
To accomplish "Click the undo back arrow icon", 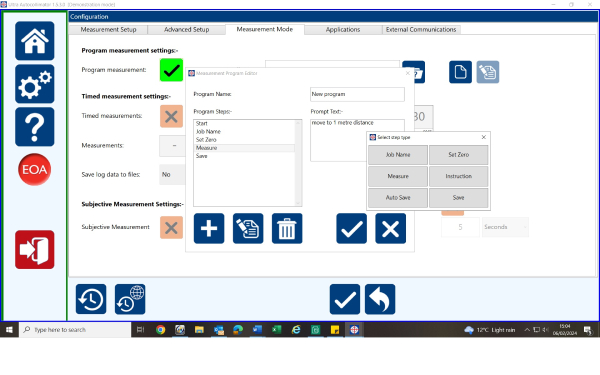I will point(380,299).
